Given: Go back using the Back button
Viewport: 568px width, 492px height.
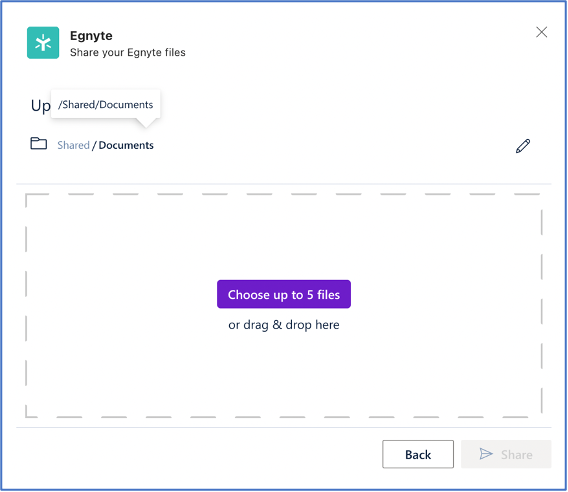Looking at the screenshot, I should point(418,454).
